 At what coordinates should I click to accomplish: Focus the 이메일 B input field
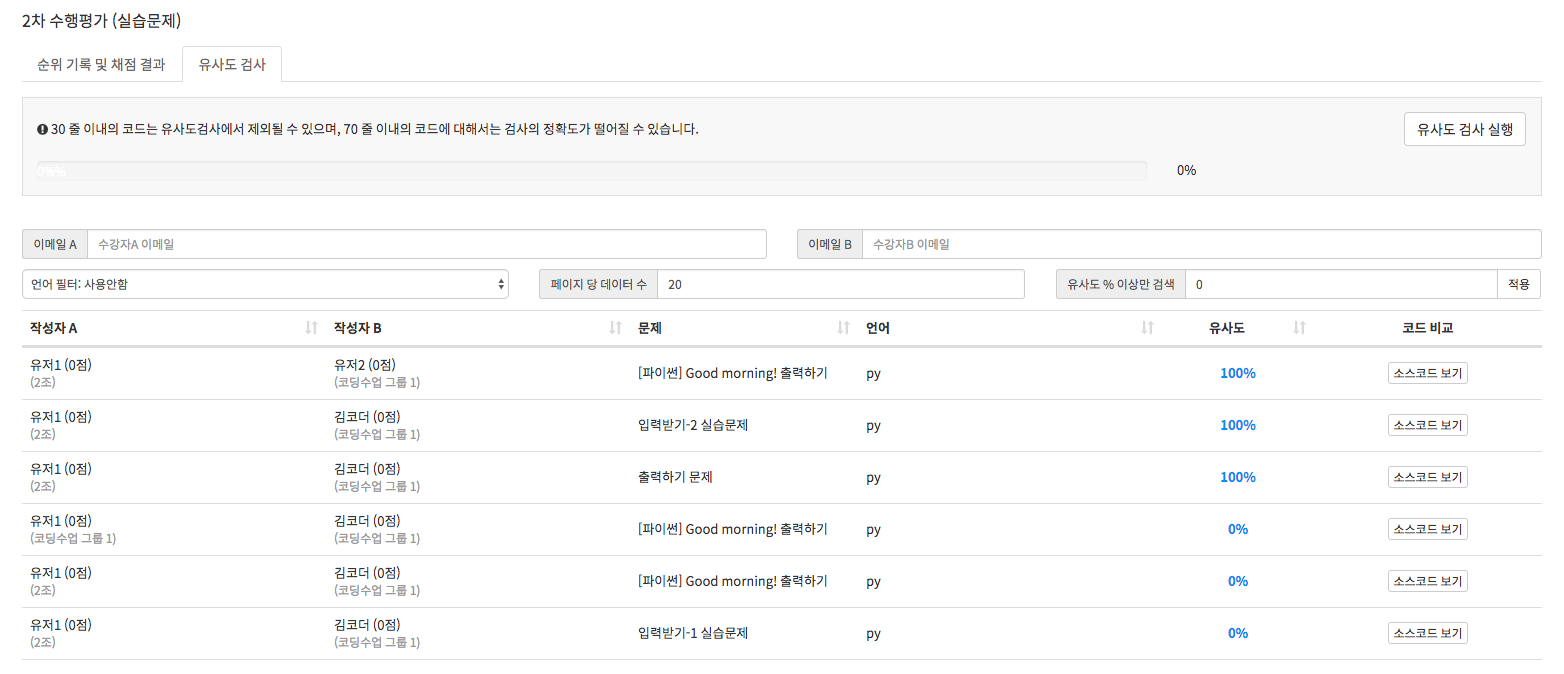pos(1200,244)
